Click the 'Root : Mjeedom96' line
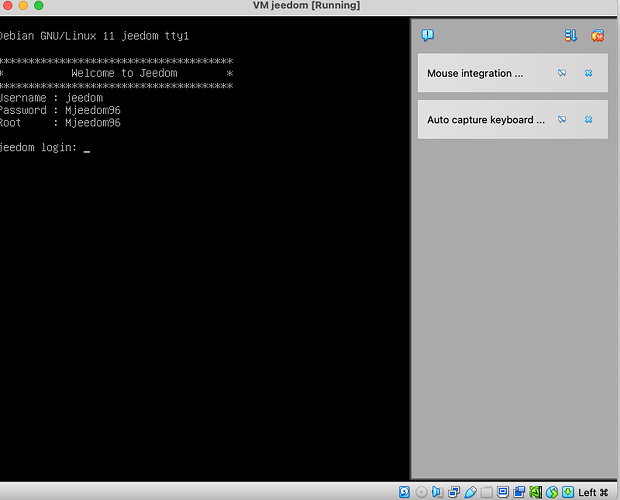620x500 pixels. 60,123
